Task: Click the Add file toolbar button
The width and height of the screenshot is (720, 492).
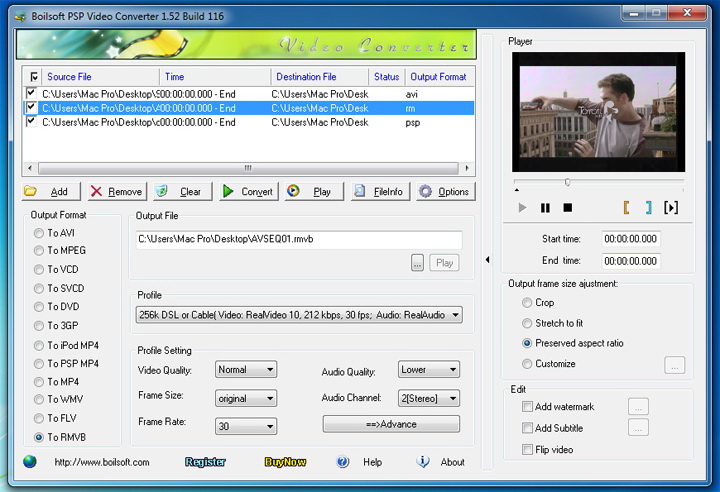Action: [x=48, y=191]
